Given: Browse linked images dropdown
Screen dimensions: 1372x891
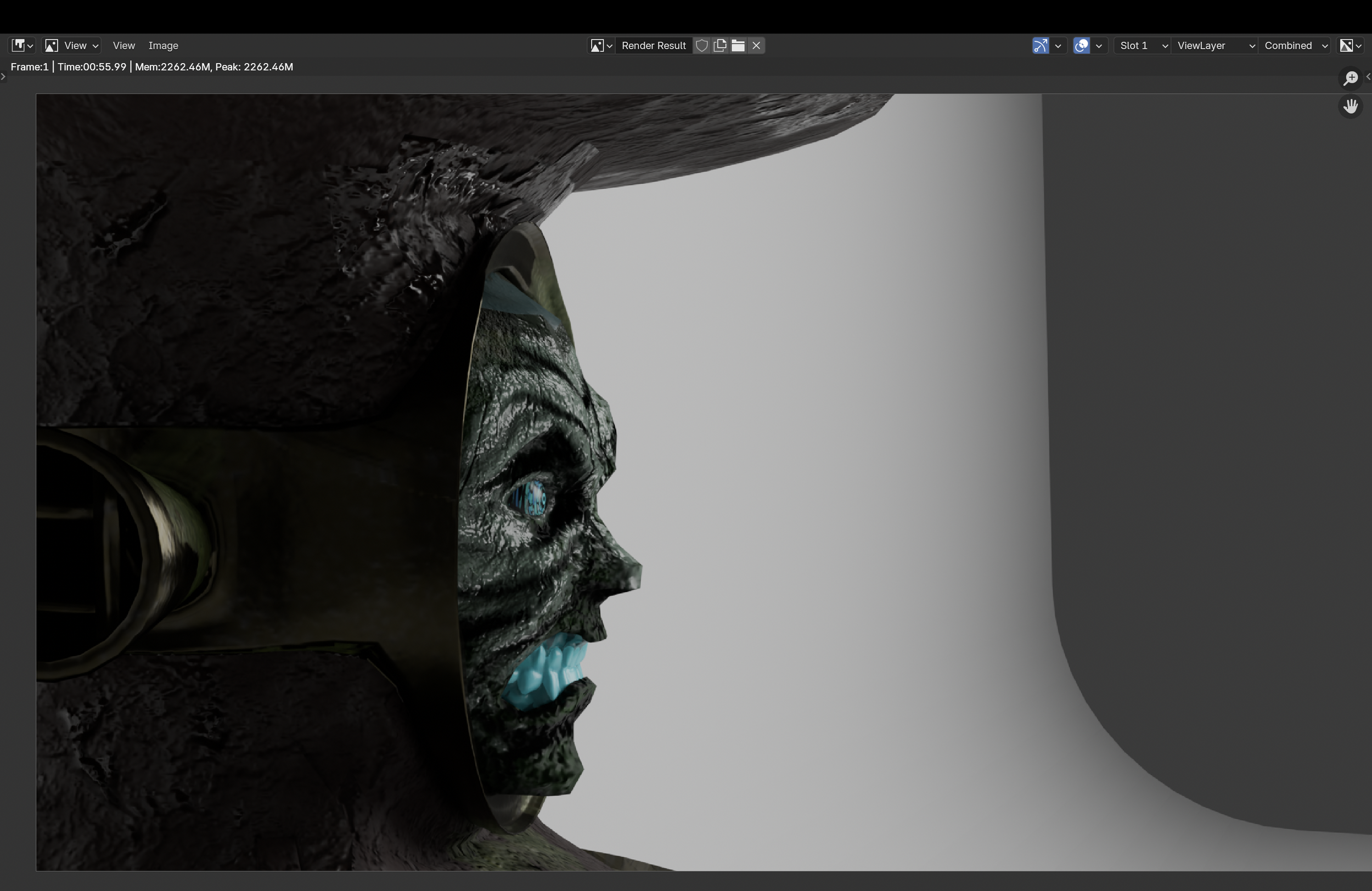Looking at the screenshot, I should [601, 46].
